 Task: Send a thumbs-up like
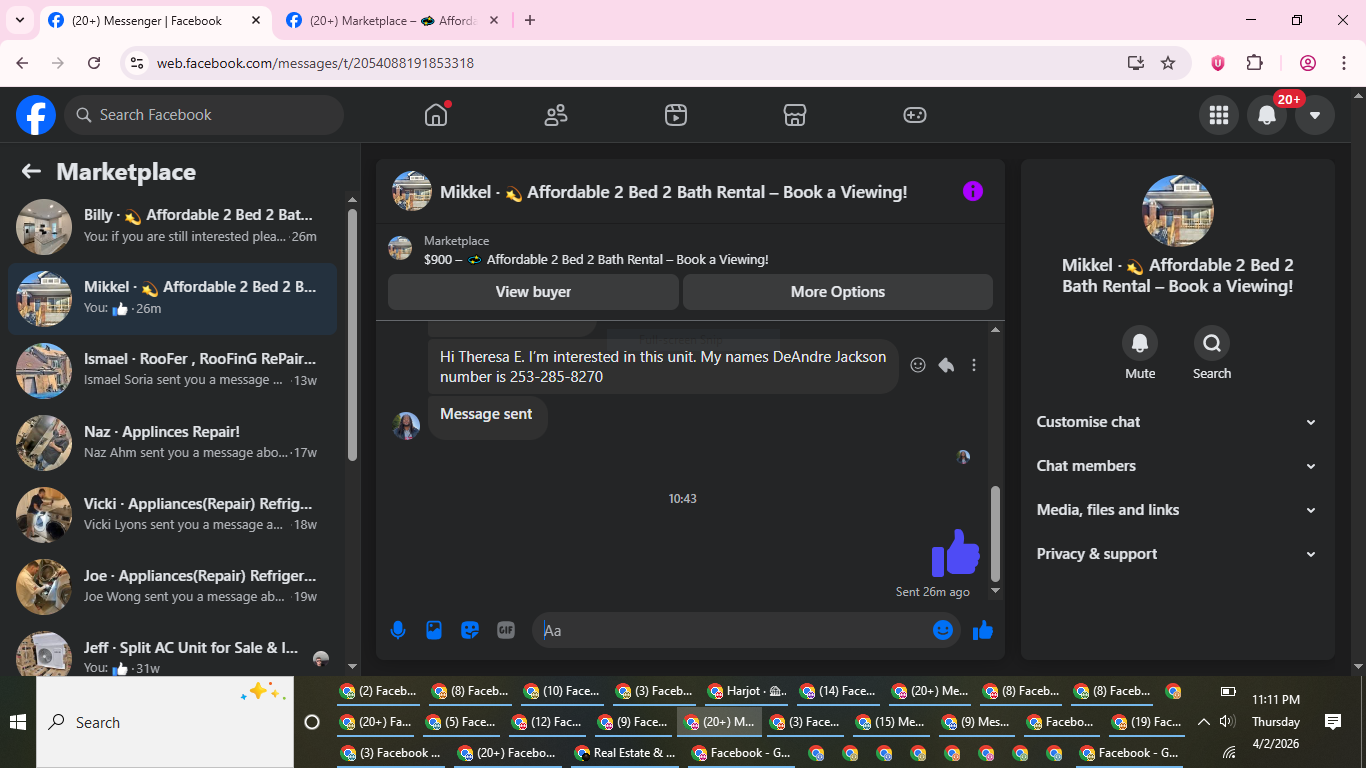(x=983, y=630)
